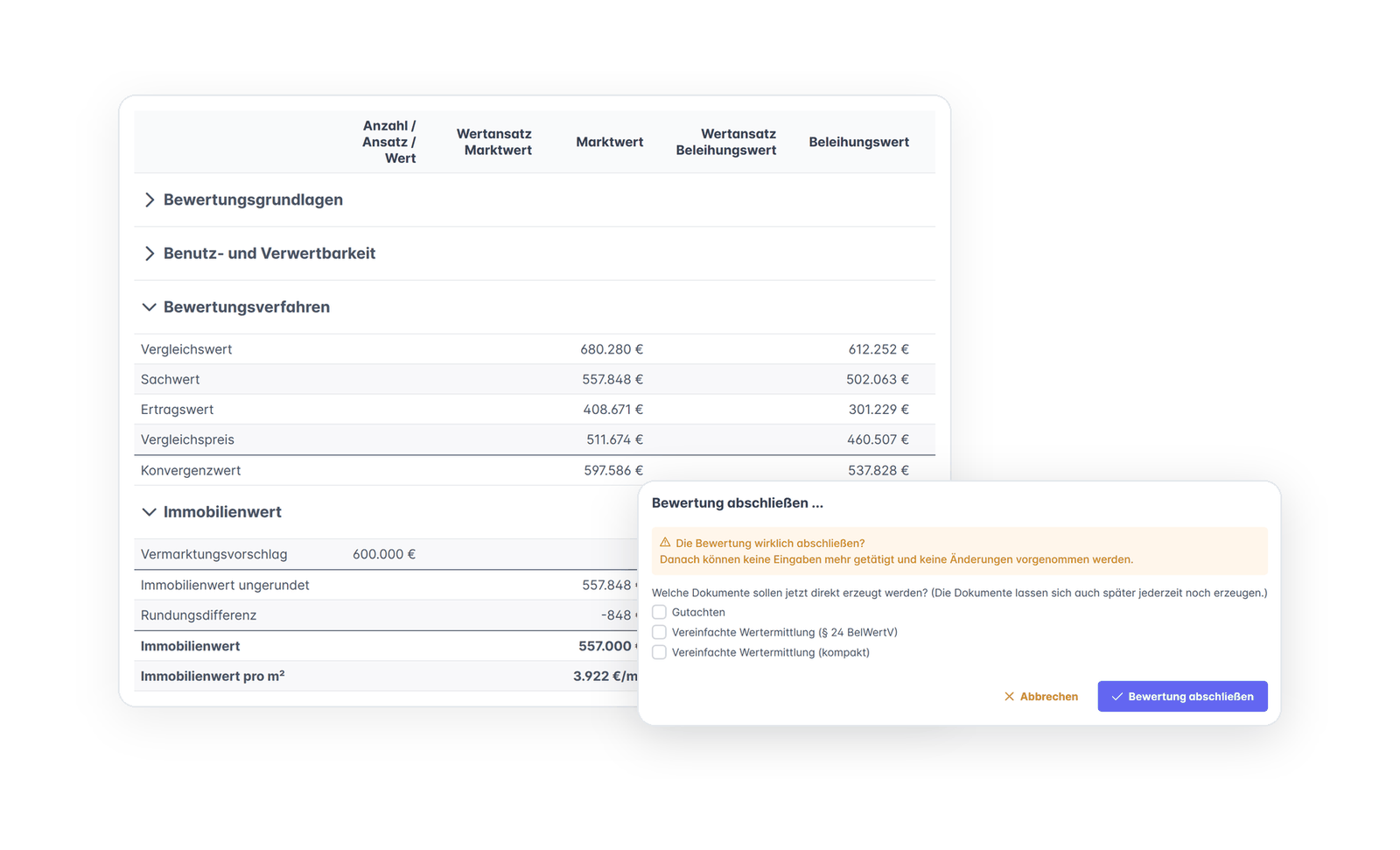Select the Konvergenzwert row label
Viewport: 1400px width, 850px height.
click(x=191, y=471)
